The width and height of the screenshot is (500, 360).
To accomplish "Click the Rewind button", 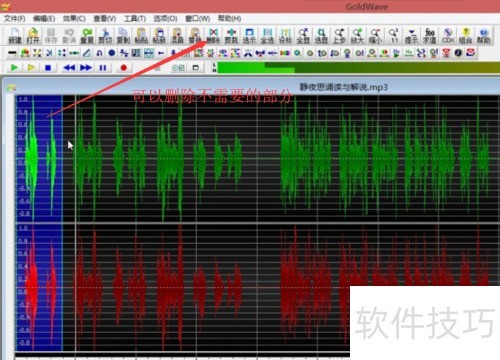I will coord(69,68).
